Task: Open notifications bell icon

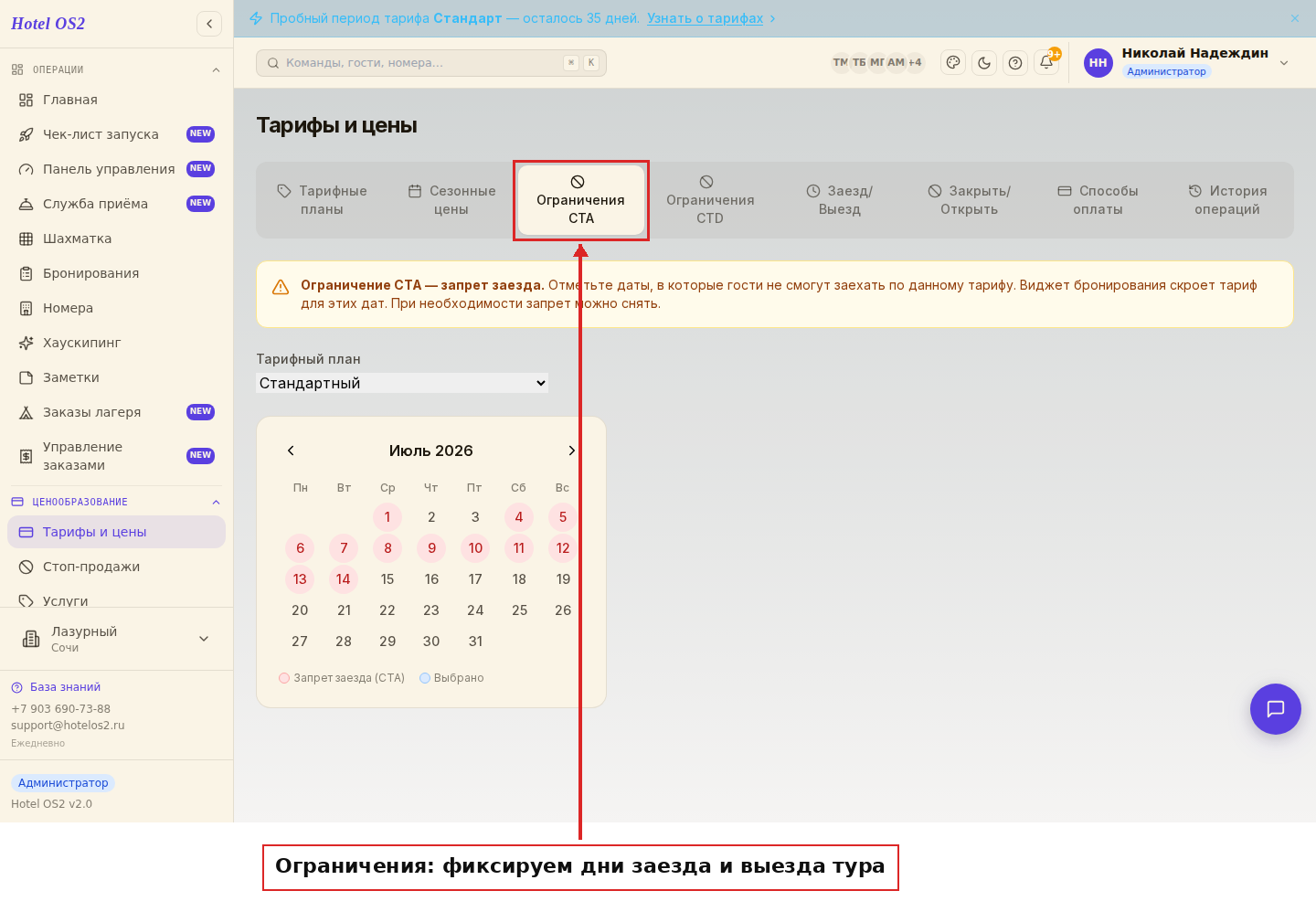Action: click(1046, 63)
